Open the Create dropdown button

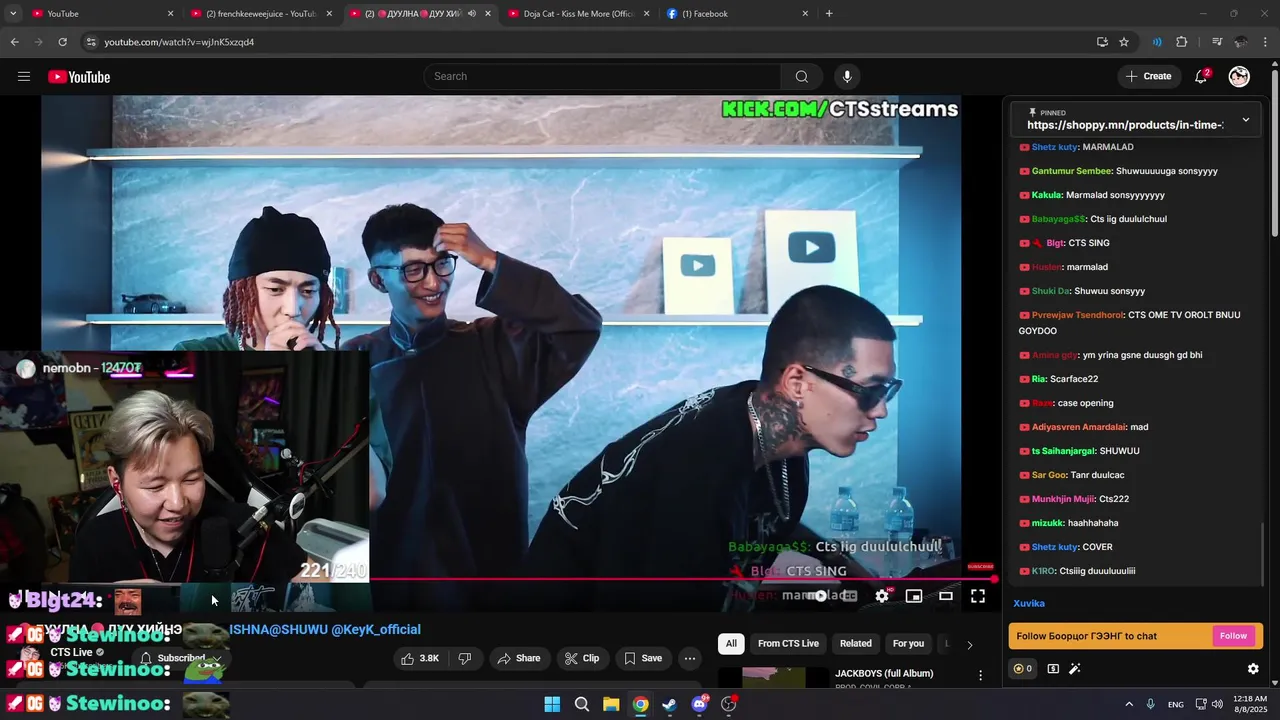pos(1148,76)
